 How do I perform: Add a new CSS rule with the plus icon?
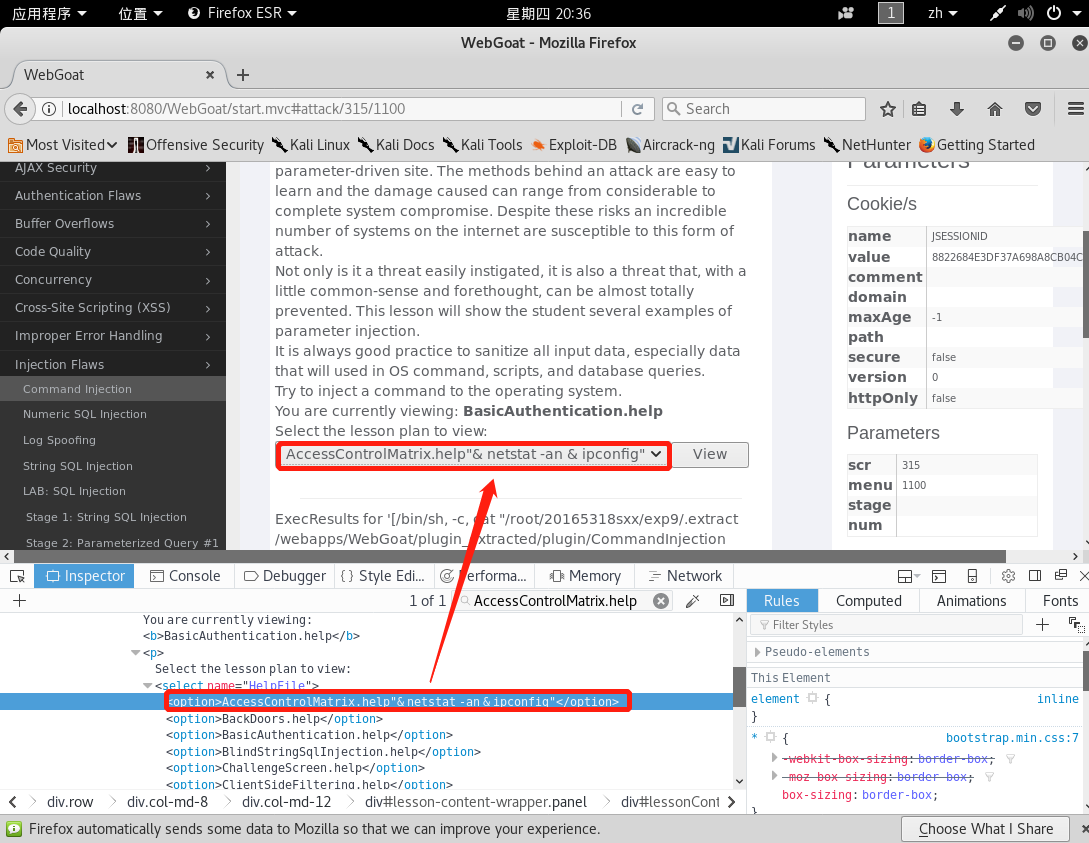(x=1042, y=624)
